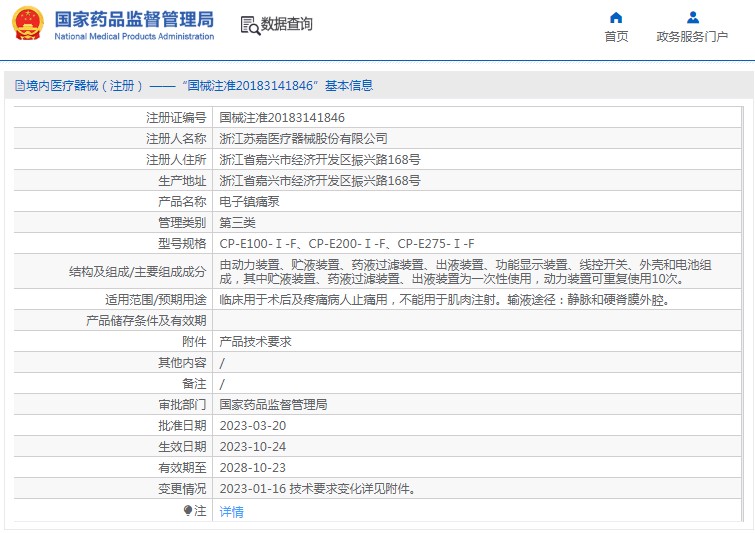Select approval date 2023-03-20
This screenshot has width=755, height=533.
253,426
